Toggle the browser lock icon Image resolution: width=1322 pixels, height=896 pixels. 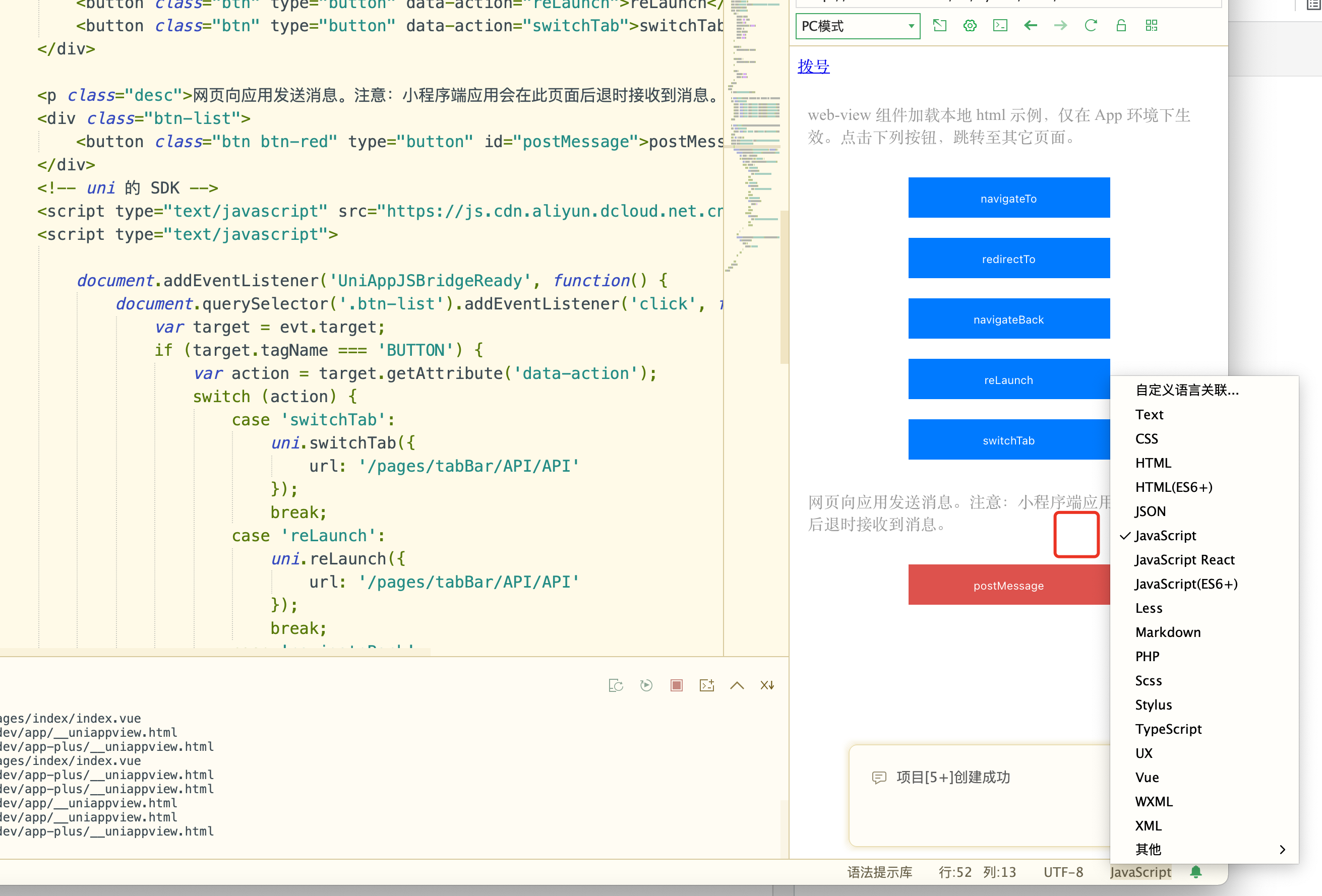pos(1121,26)
